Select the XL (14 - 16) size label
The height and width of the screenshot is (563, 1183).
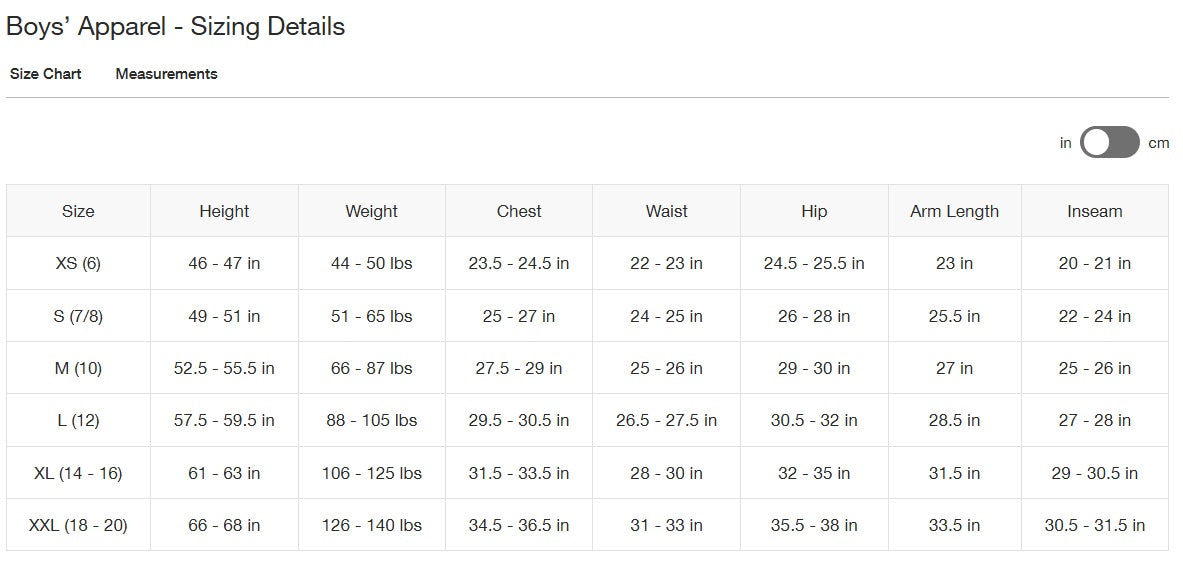pyautogui.click(x=78, y=473)
